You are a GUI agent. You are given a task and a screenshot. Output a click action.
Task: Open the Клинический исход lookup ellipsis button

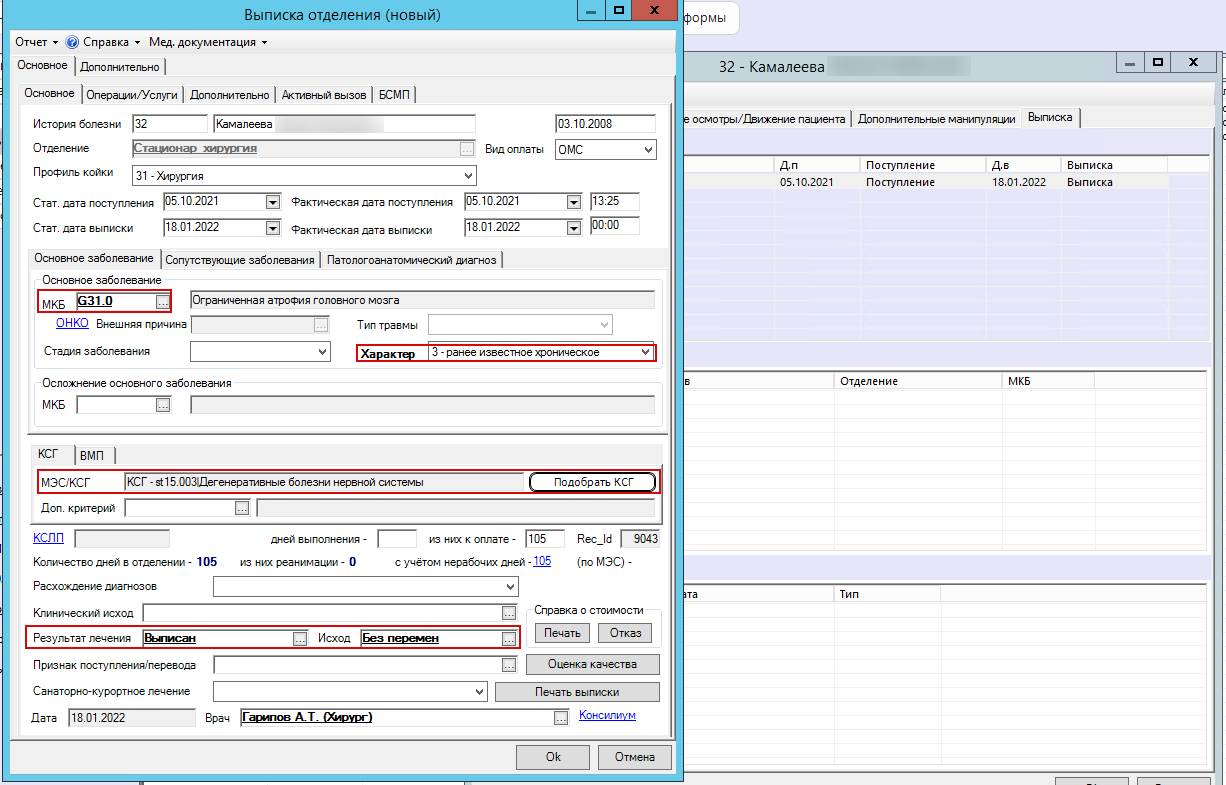click(x=509, y=612)
